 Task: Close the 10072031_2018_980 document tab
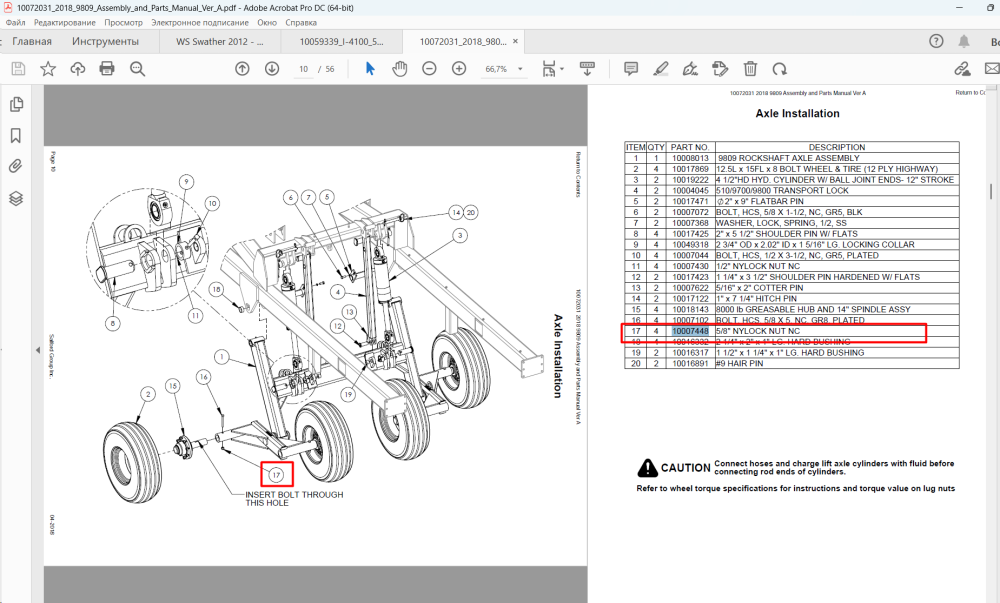tap(515, 41)
